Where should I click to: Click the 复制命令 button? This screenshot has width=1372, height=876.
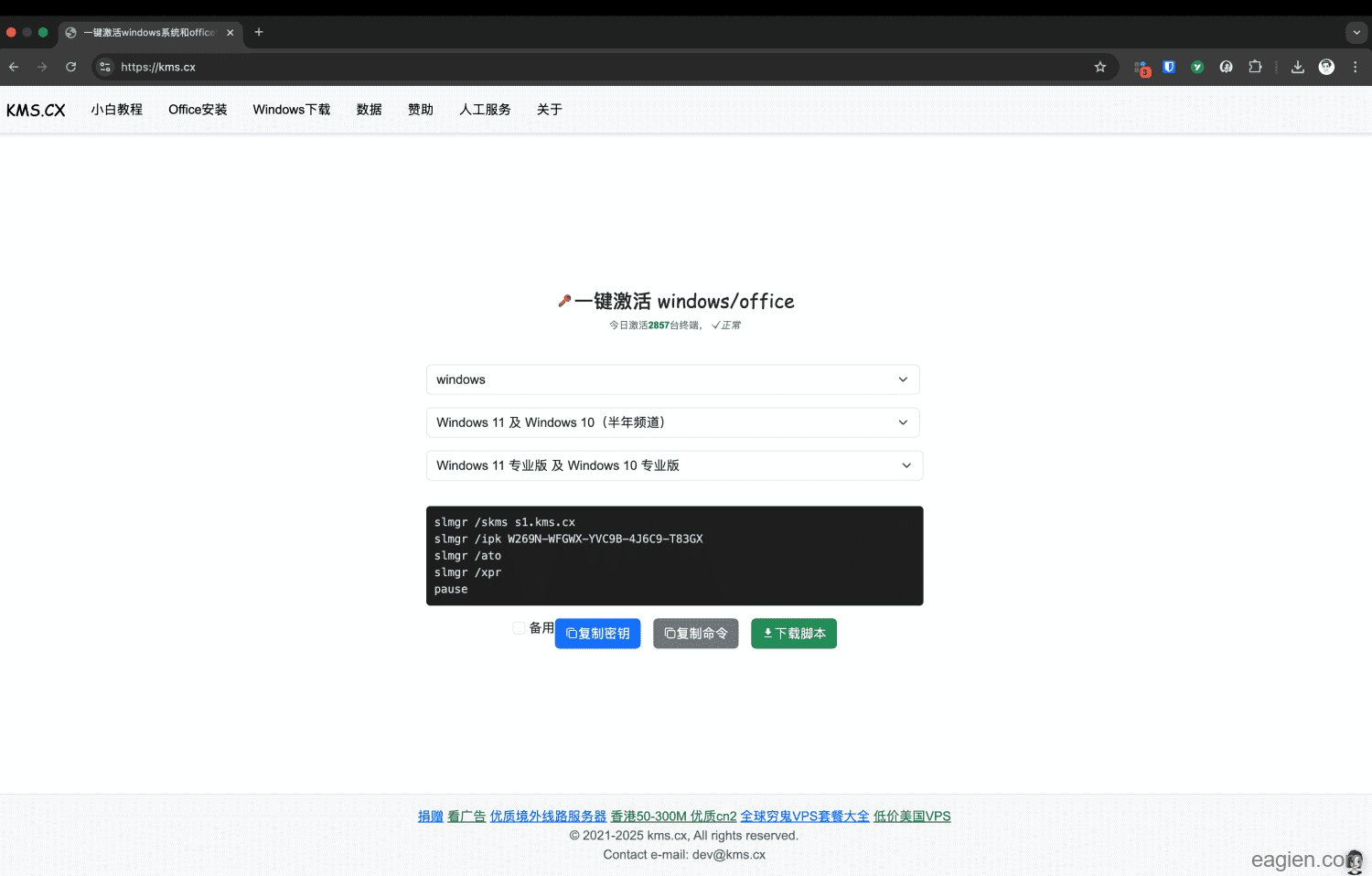(695, 634)
